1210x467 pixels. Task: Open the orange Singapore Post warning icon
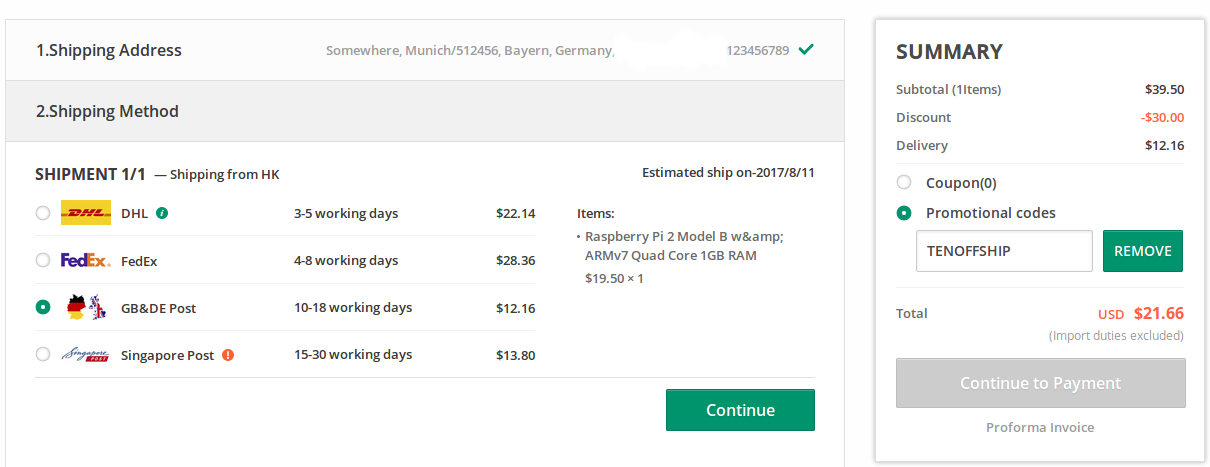coord(228,355)
